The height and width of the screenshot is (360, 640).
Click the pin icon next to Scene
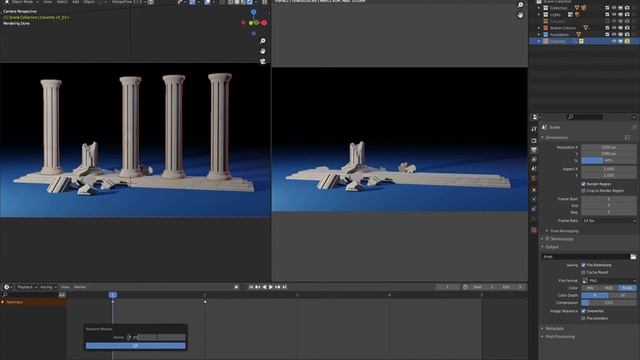click(x=634, y=127)
